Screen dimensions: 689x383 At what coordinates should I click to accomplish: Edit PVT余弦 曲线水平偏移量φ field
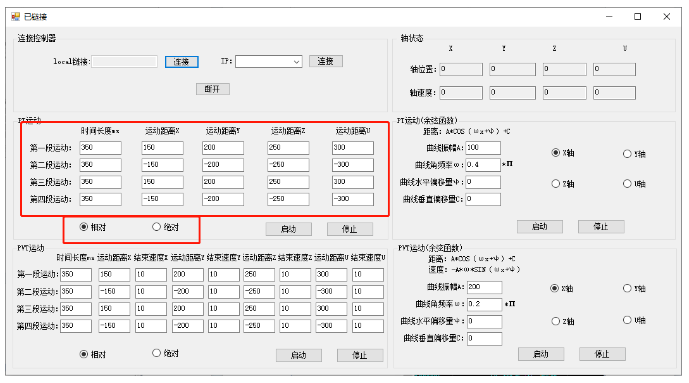pyautogui.click(x=484, y=322)
